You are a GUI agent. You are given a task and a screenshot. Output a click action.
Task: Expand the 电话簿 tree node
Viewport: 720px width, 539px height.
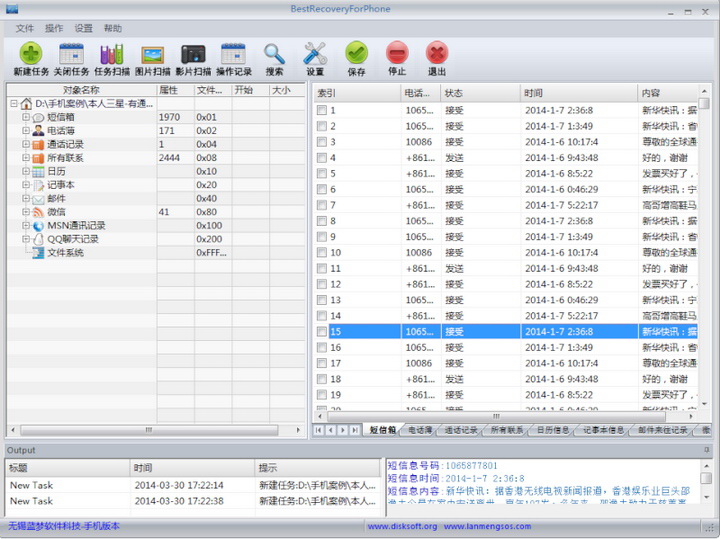26,131
